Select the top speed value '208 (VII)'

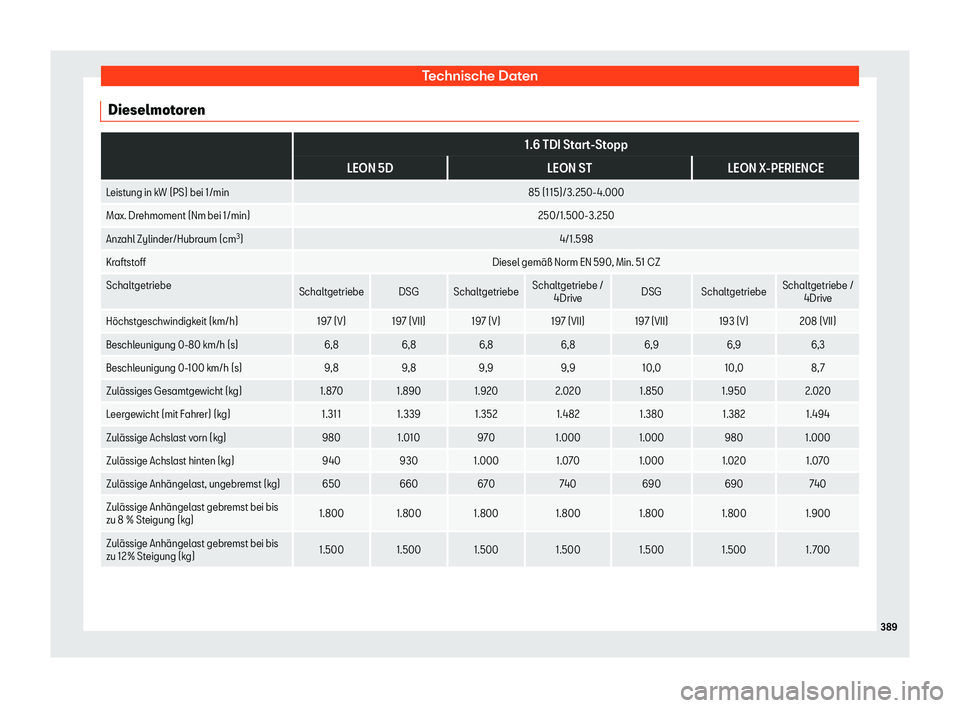click(x=817, y=321)
